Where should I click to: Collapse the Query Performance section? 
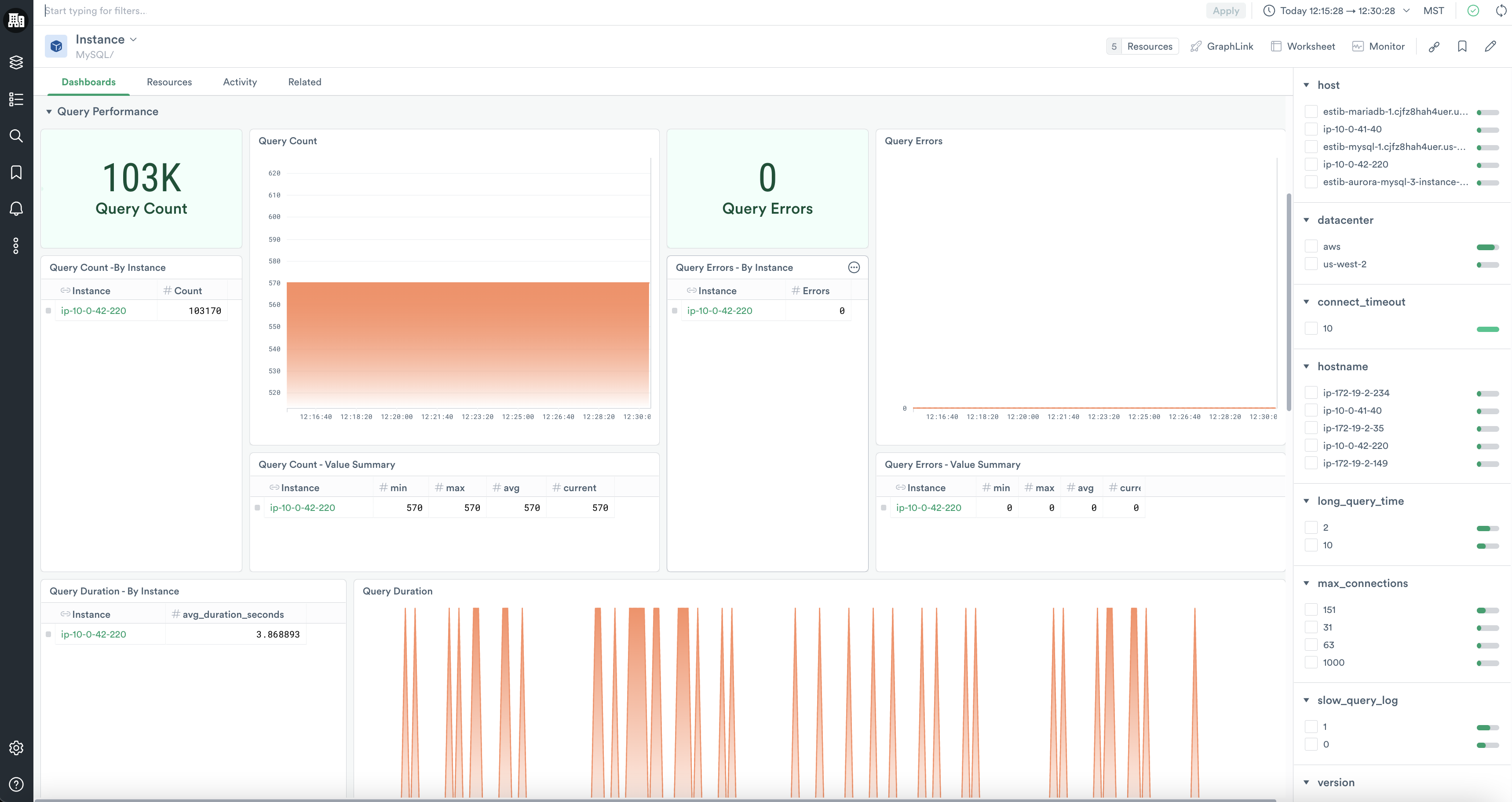click(49, 112)
